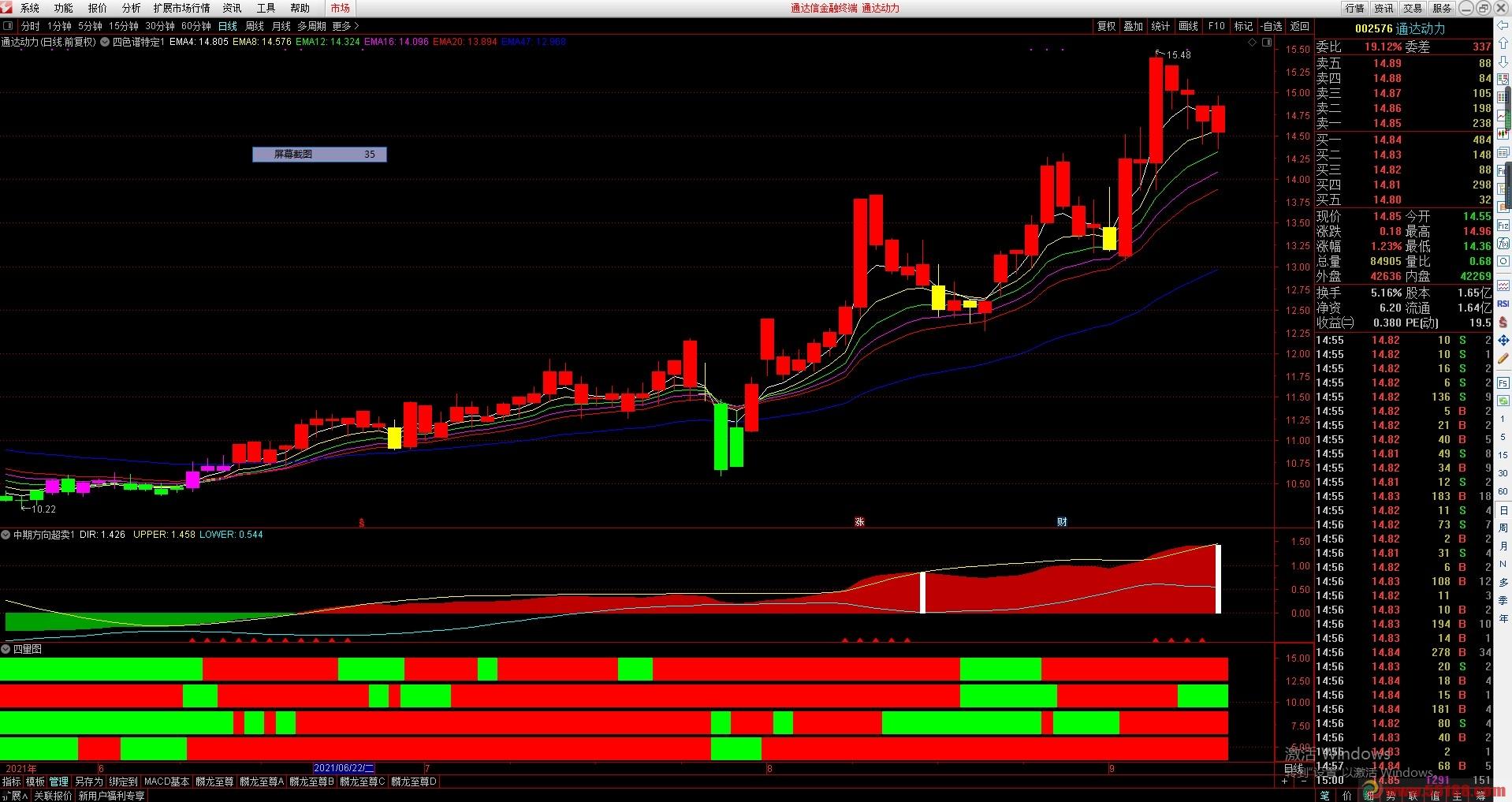This screenshot has height=802, width=1512.
Task: Toggle the panel icon left of 分时
Action: [x=8, y=26]
